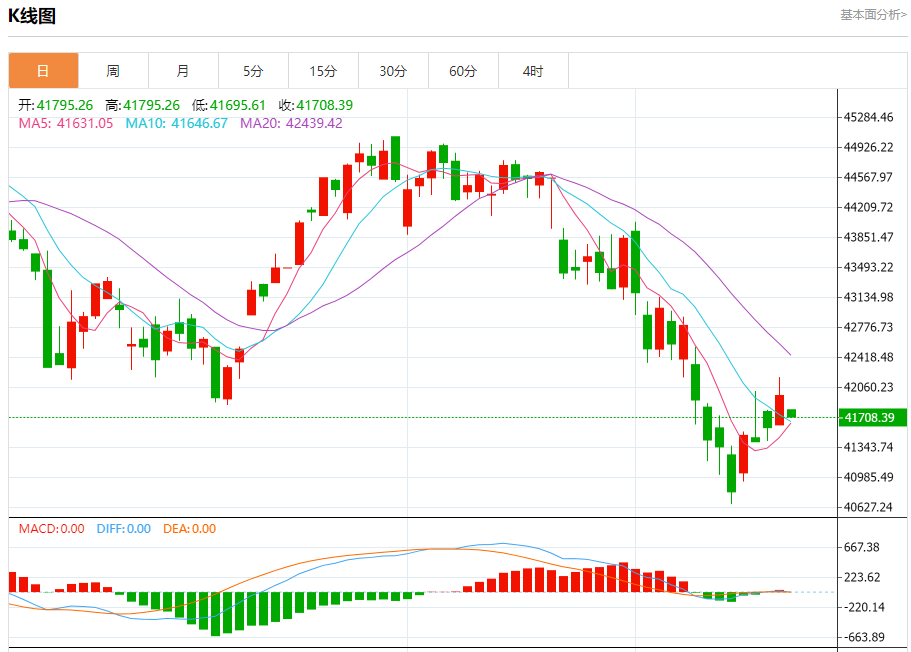Click the 44926.22 price axis label
911x652 pixels.
869,147
